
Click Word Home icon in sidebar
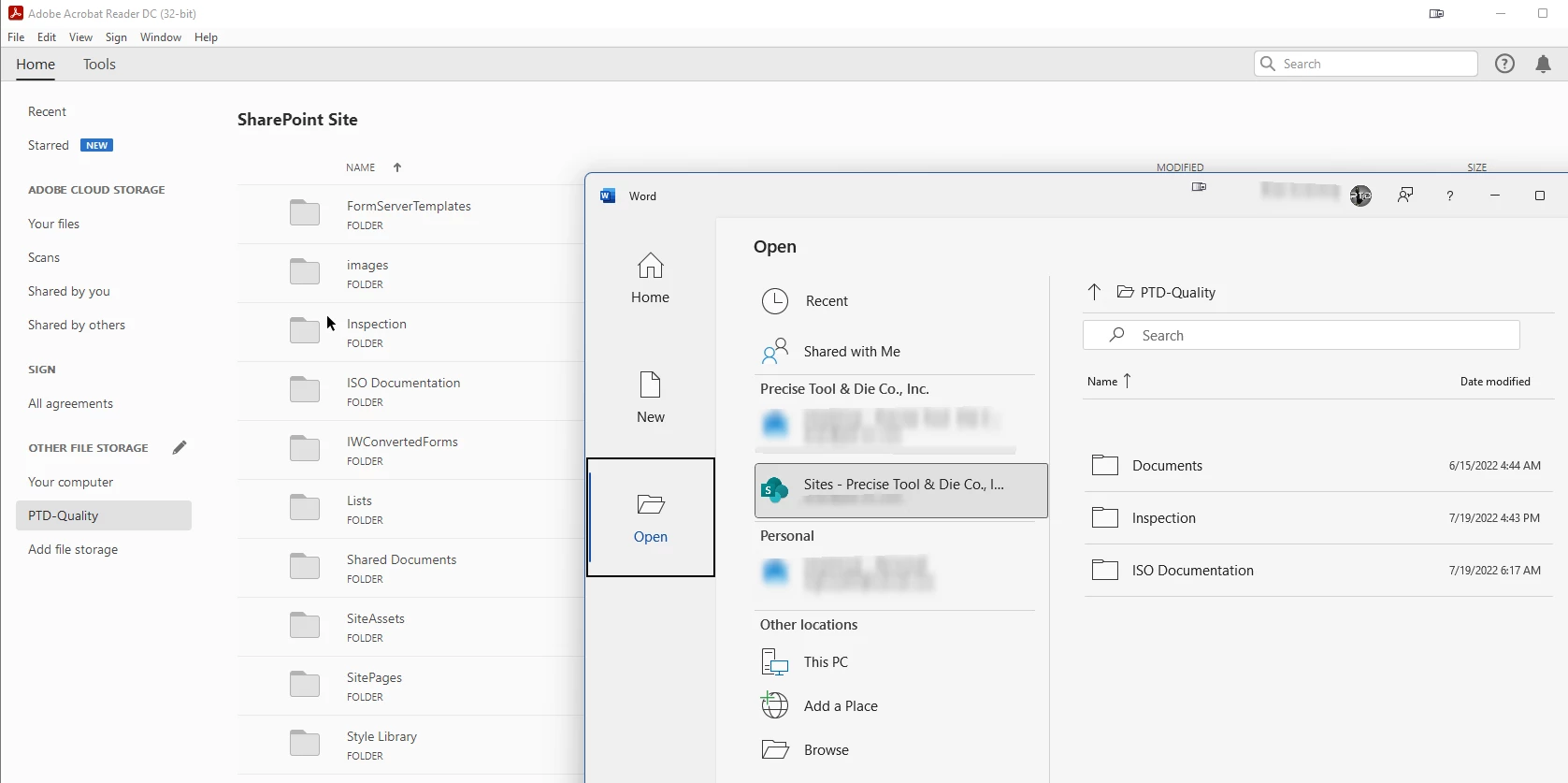point(651,266)
